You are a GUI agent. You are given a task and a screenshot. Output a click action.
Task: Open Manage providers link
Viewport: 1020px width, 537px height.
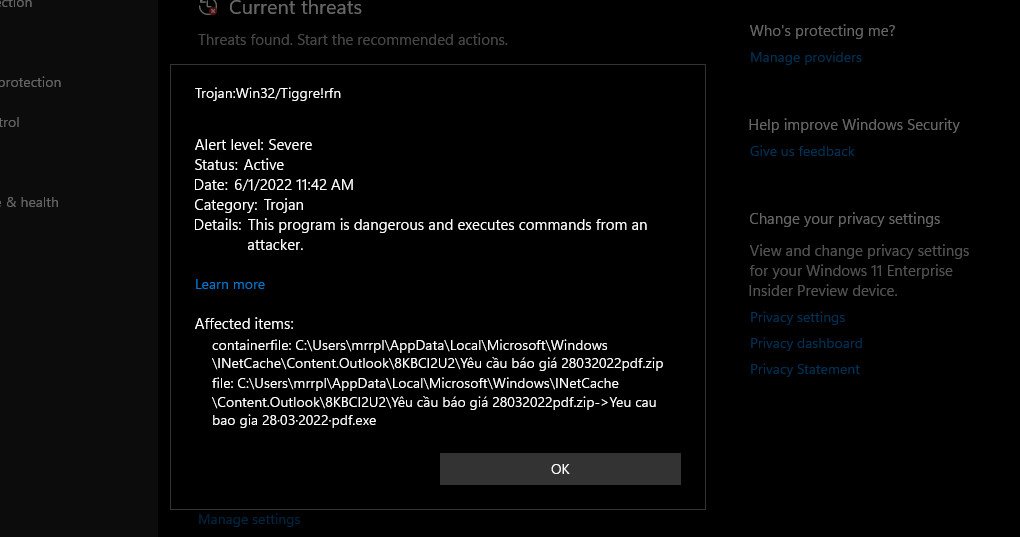pos(805,57)
